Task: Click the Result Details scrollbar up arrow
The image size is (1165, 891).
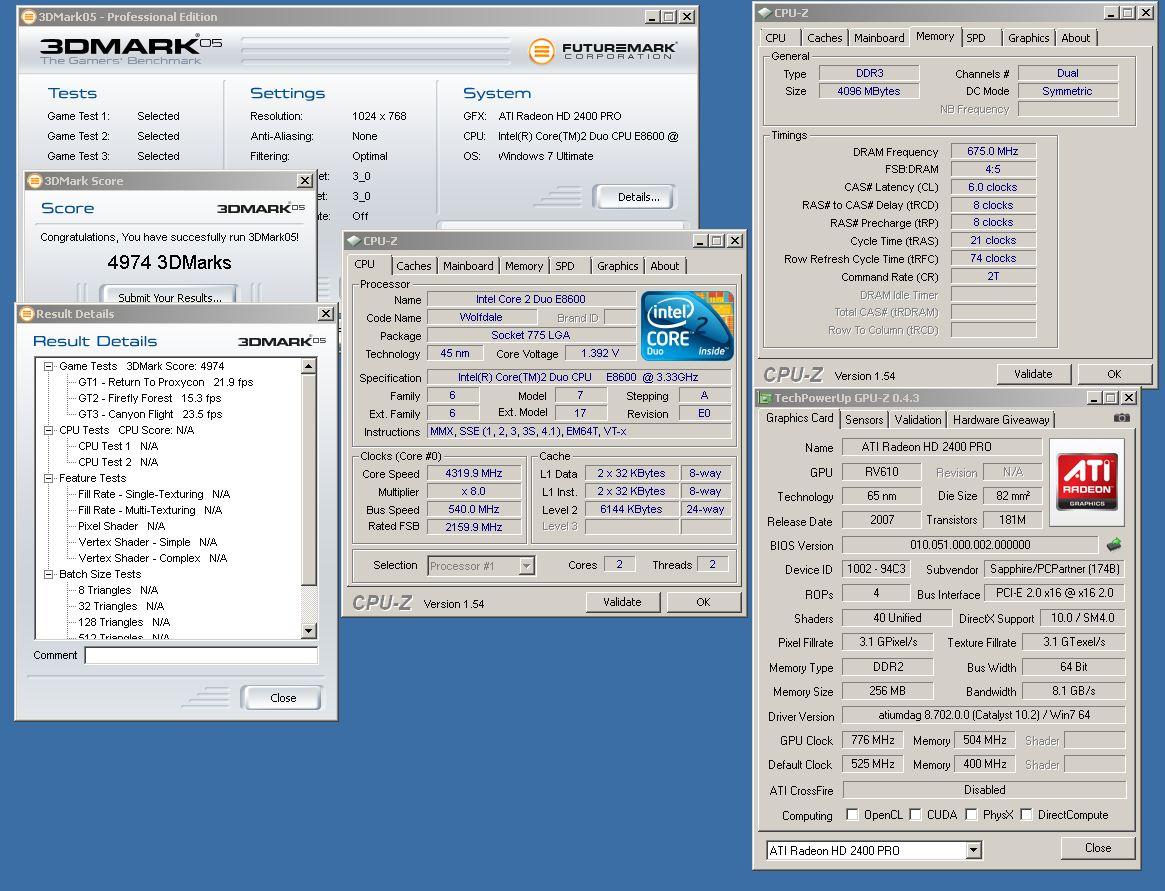Action: [309, 366]
